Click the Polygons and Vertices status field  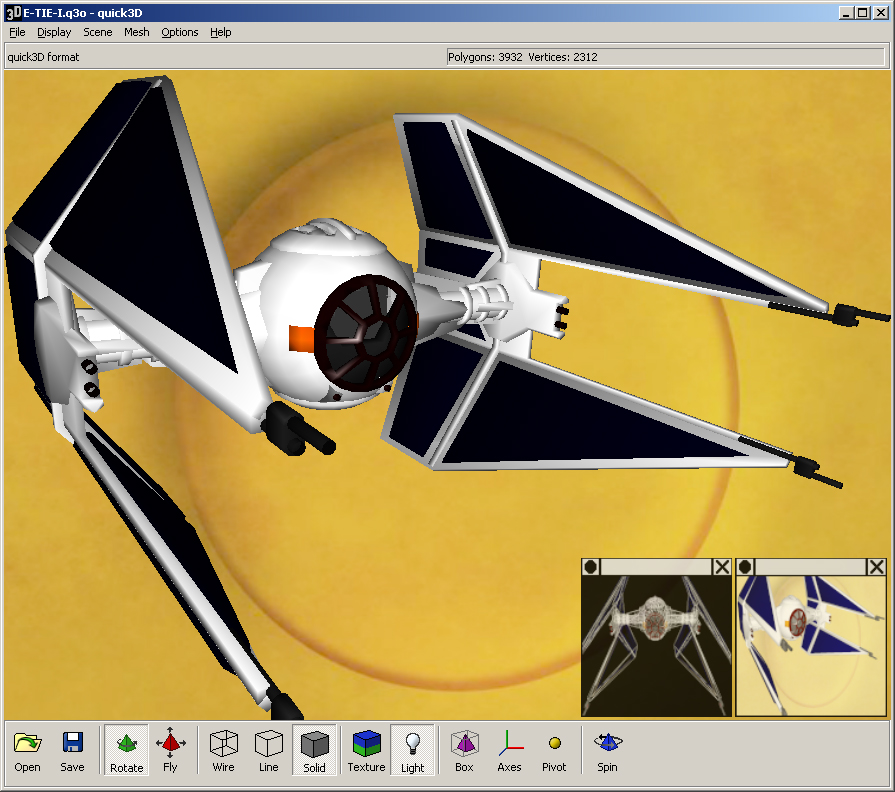[666, 57]
